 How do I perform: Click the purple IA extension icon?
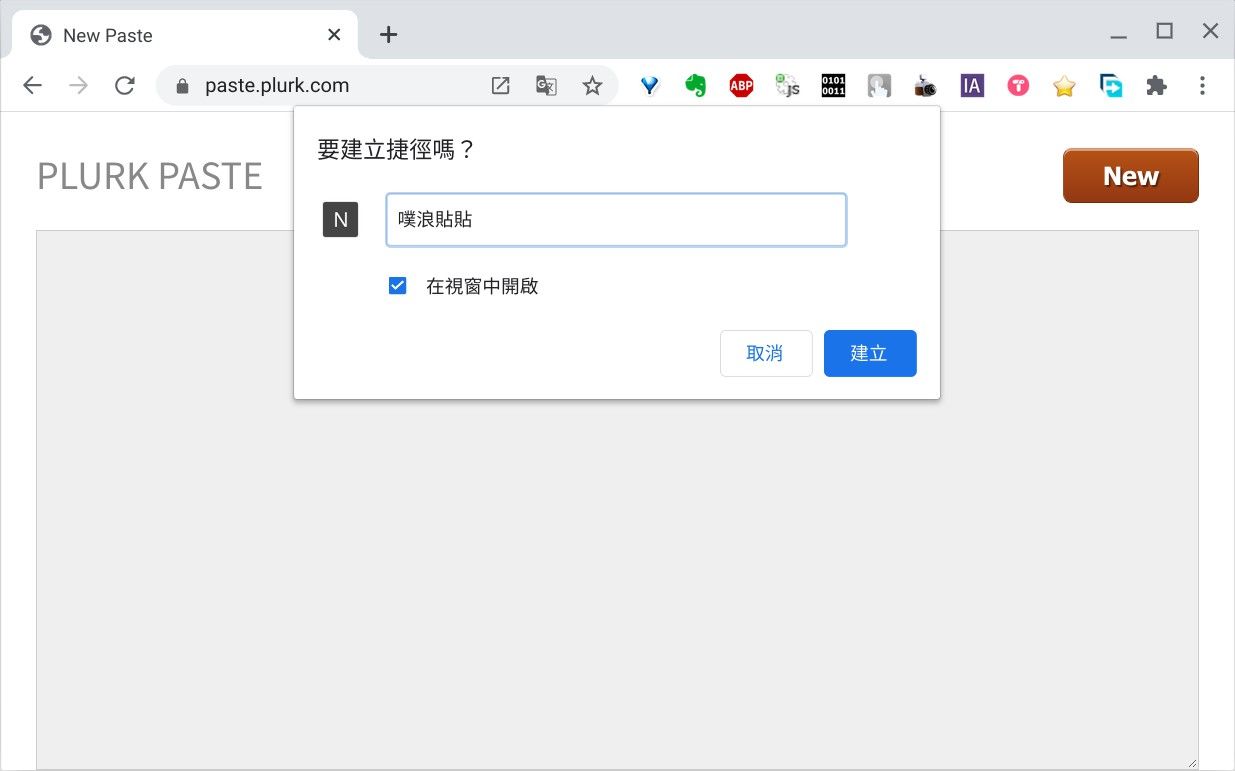pos(971,86)
